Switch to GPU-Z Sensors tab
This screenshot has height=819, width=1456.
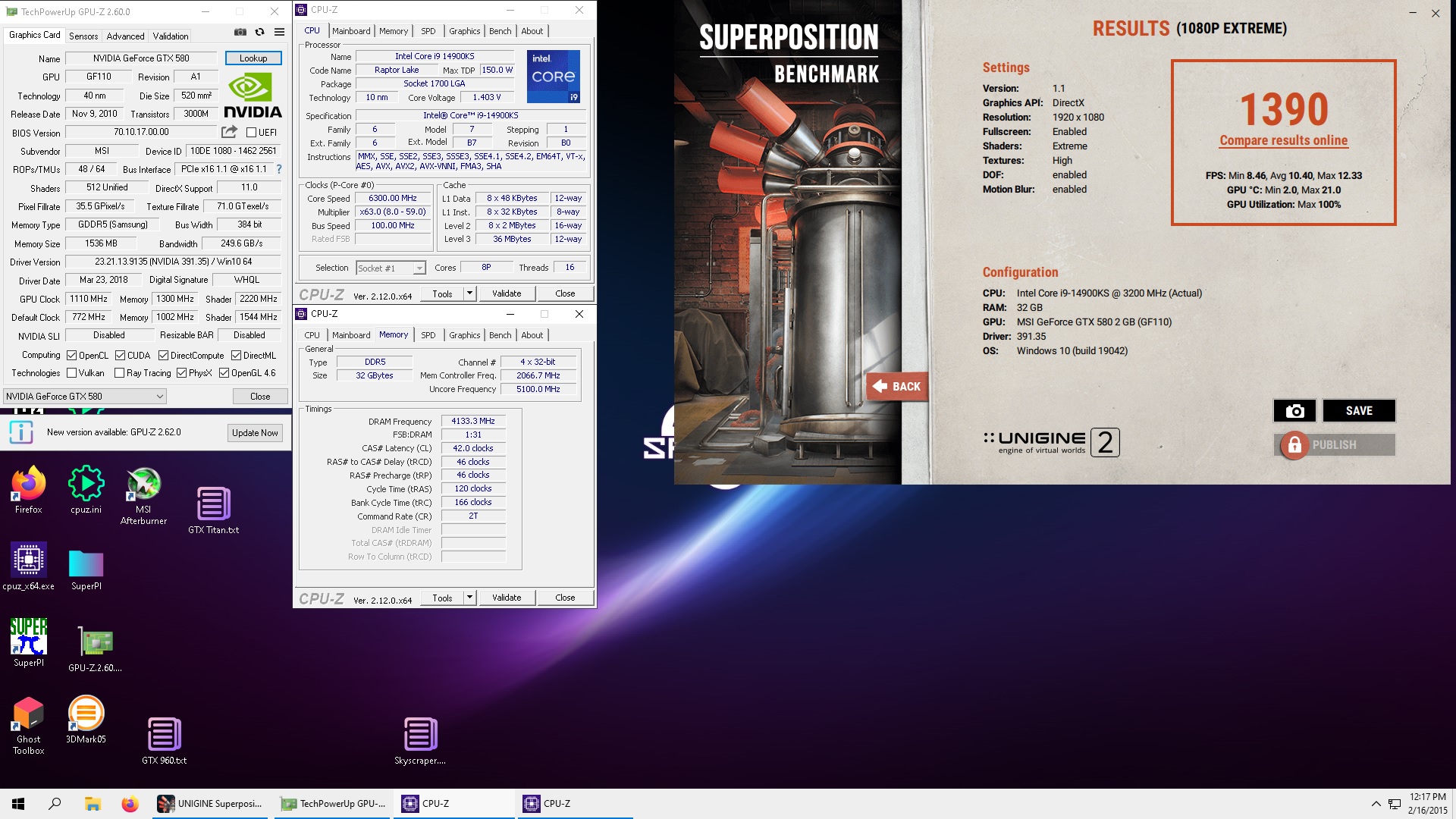point(83,36)
